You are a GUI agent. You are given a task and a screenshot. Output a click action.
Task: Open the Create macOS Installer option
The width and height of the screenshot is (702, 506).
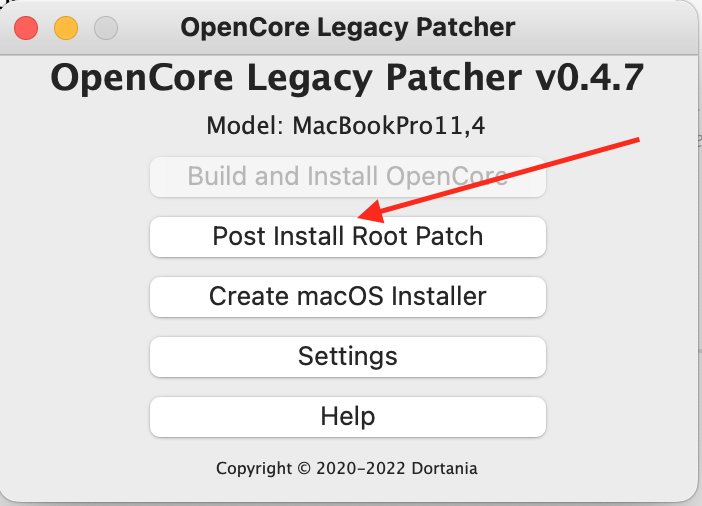coord(348,297)
